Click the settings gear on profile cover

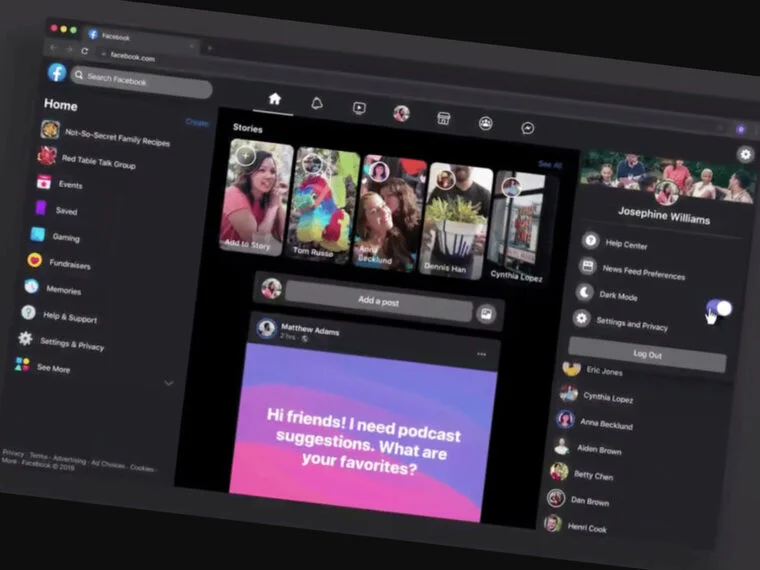coord(745,154)
